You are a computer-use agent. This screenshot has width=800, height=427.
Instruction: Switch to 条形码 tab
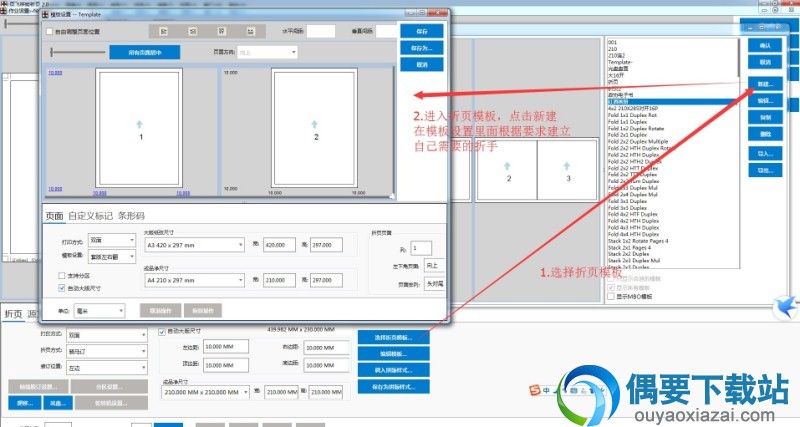coord(131,216)
